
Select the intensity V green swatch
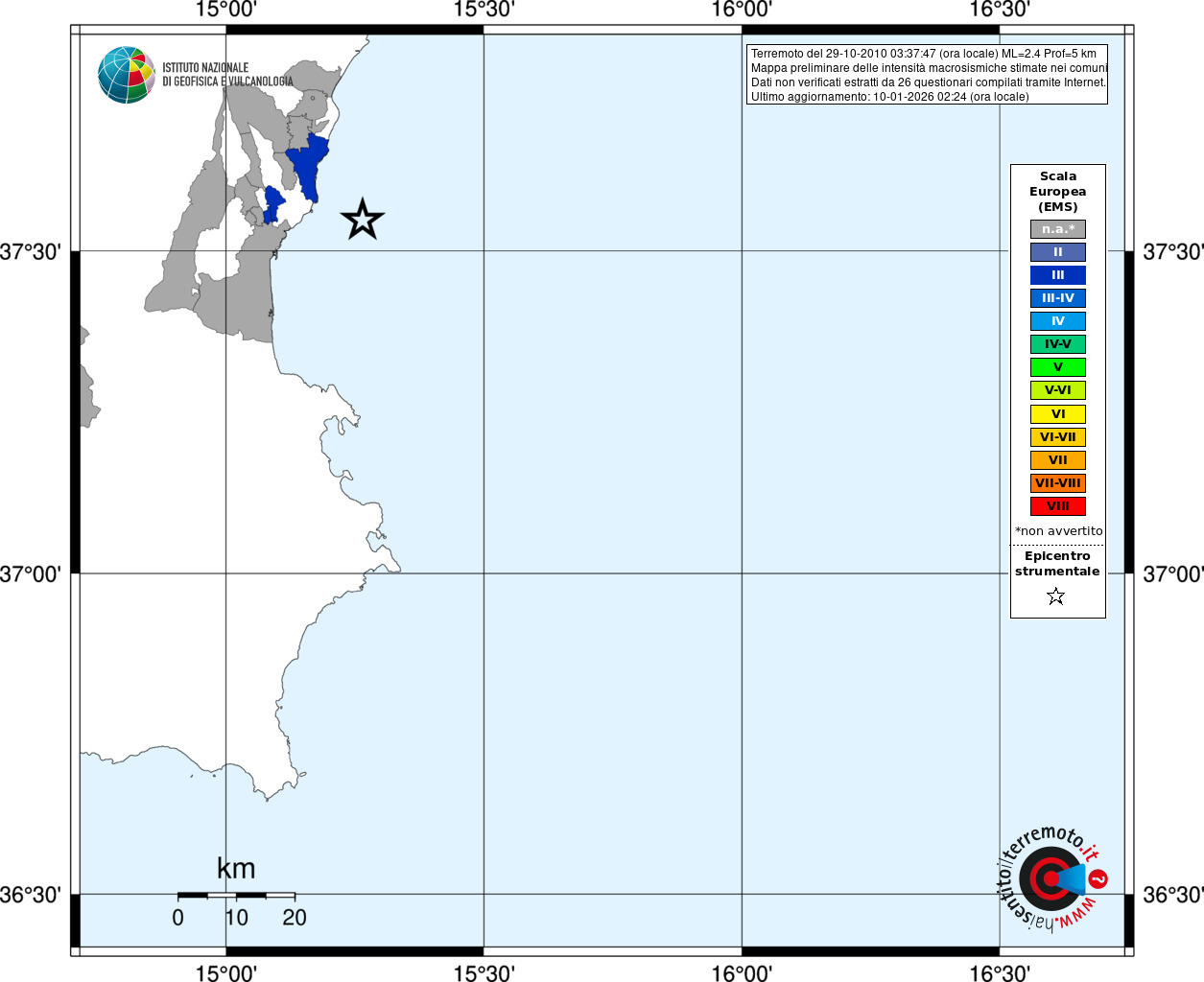click(x=1058, y=367)
